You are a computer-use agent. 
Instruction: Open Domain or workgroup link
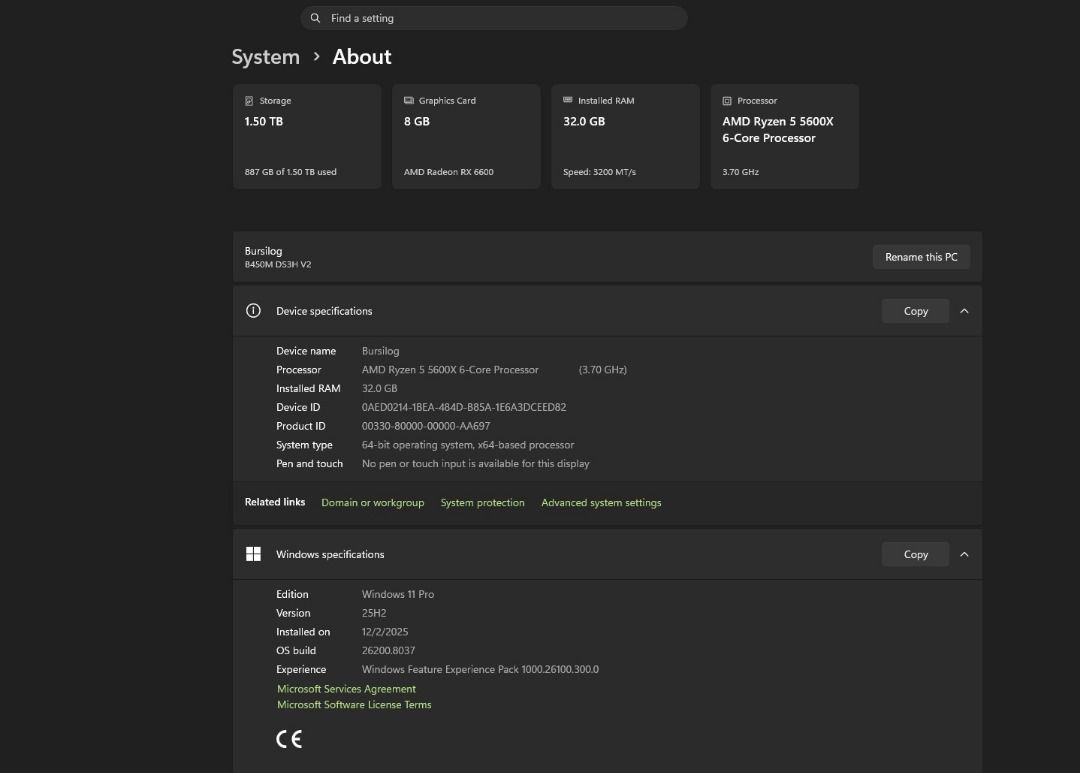(x=373, y=502)
